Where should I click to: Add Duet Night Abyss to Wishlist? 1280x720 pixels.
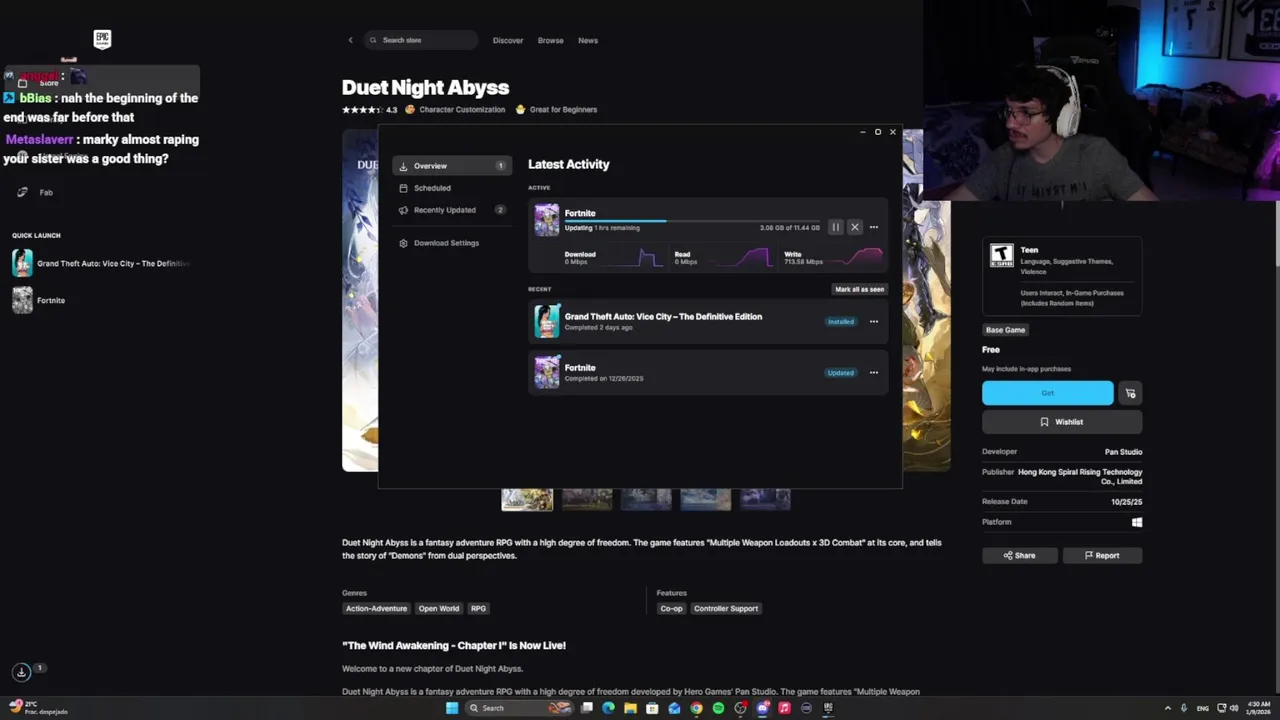tap(1062, 422)
